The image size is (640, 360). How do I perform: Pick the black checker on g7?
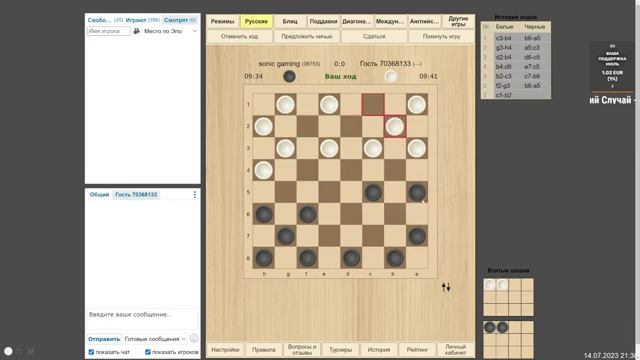(285, 236)
